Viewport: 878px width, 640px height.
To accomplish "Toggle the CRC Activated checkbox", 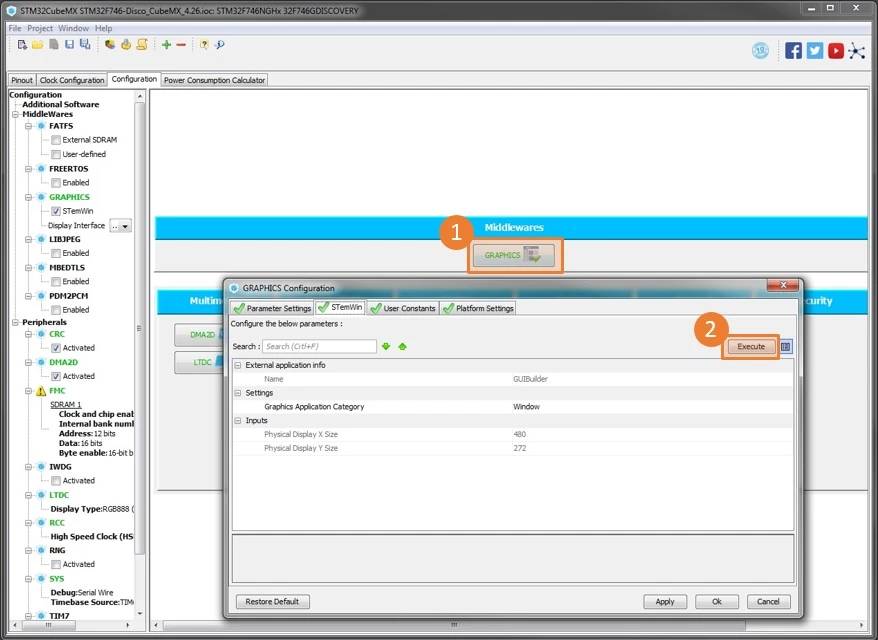I will pos(56,348).
